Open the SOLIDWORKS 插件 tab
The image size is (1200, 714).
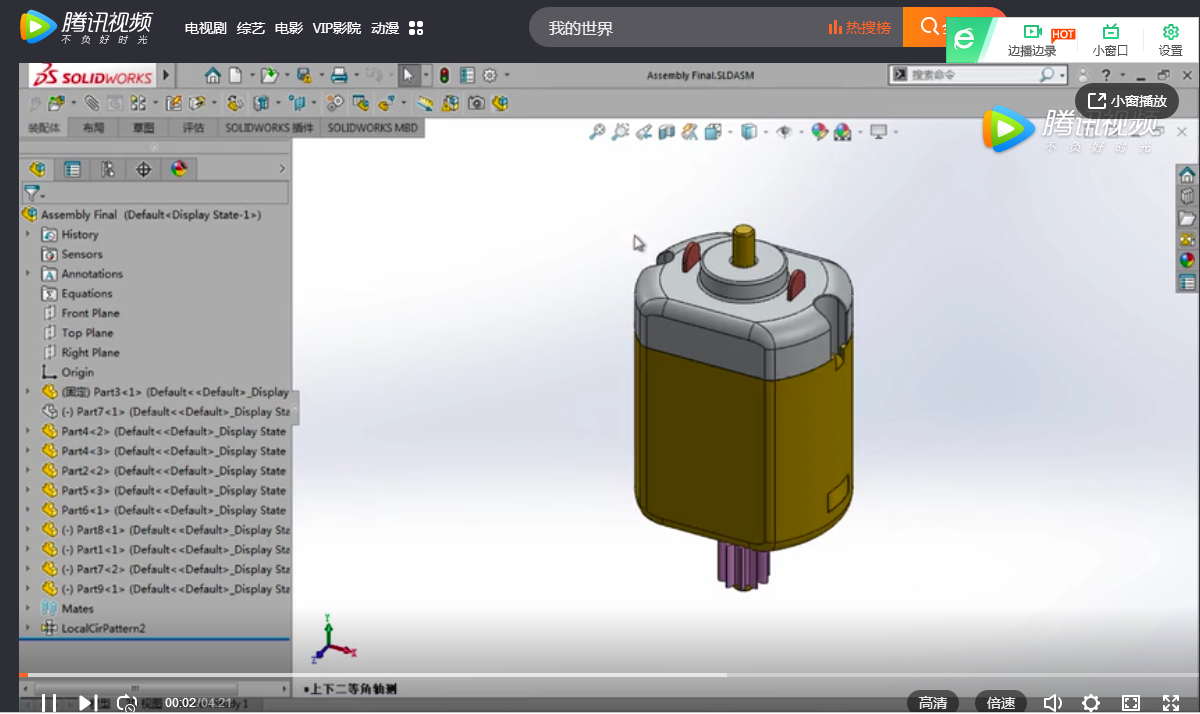tap(269, 128)
